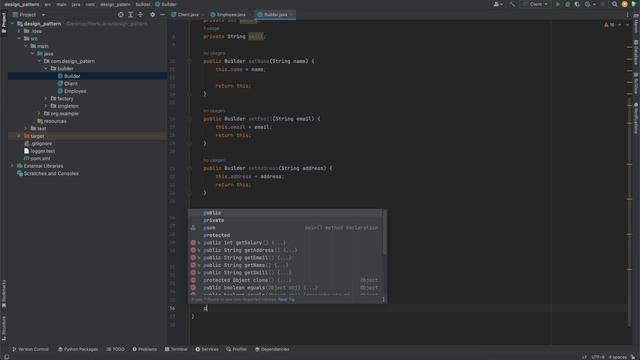Click the Next Tip link in popup

[x=286, y=300]
